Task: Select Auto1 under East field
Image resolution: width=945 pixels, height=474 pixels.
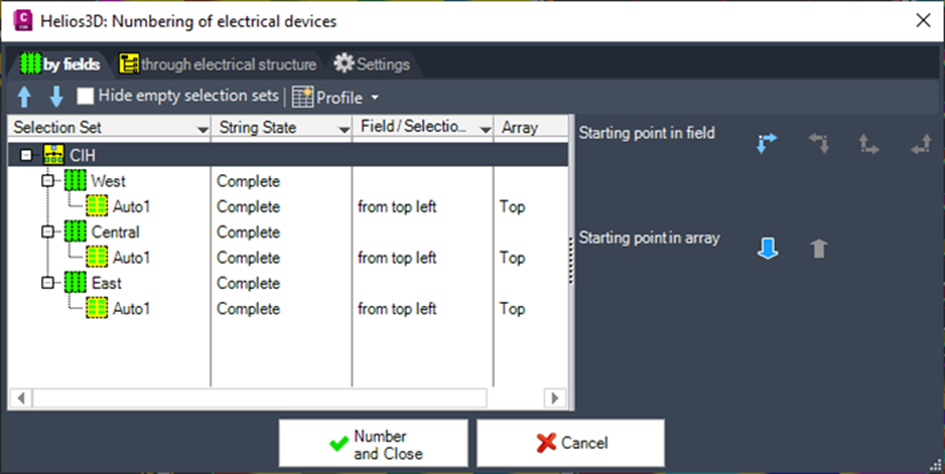Action: pyautogui.click(x=131, y=309)
